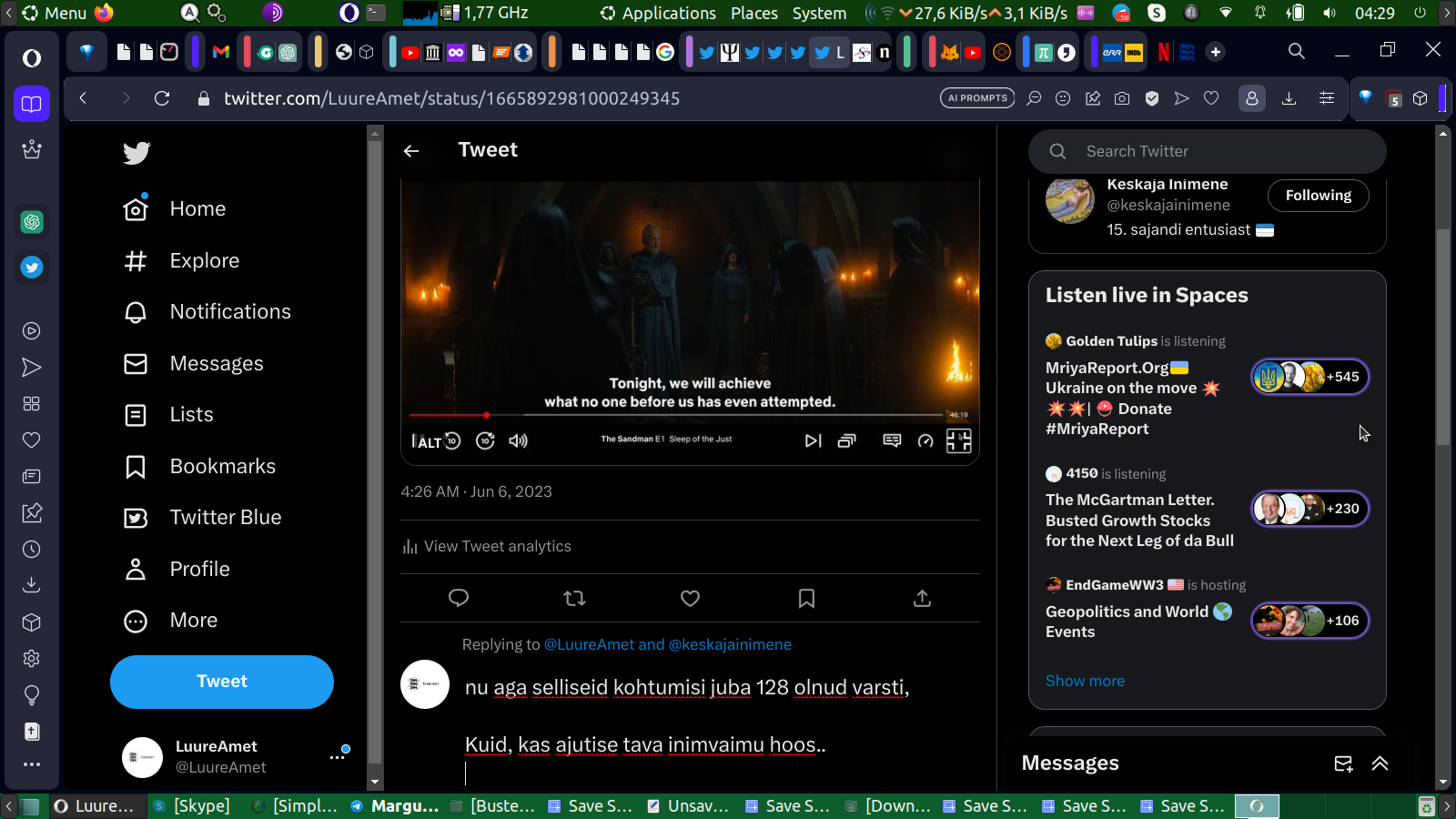Screen dimensions: 1456x819
Task: Expand the More menu in Twitter navigation
Action: (171, 621)
